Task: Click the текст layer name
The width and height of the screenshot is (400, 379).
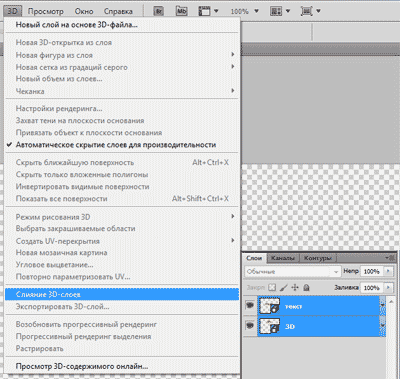Action: point(293,306)
